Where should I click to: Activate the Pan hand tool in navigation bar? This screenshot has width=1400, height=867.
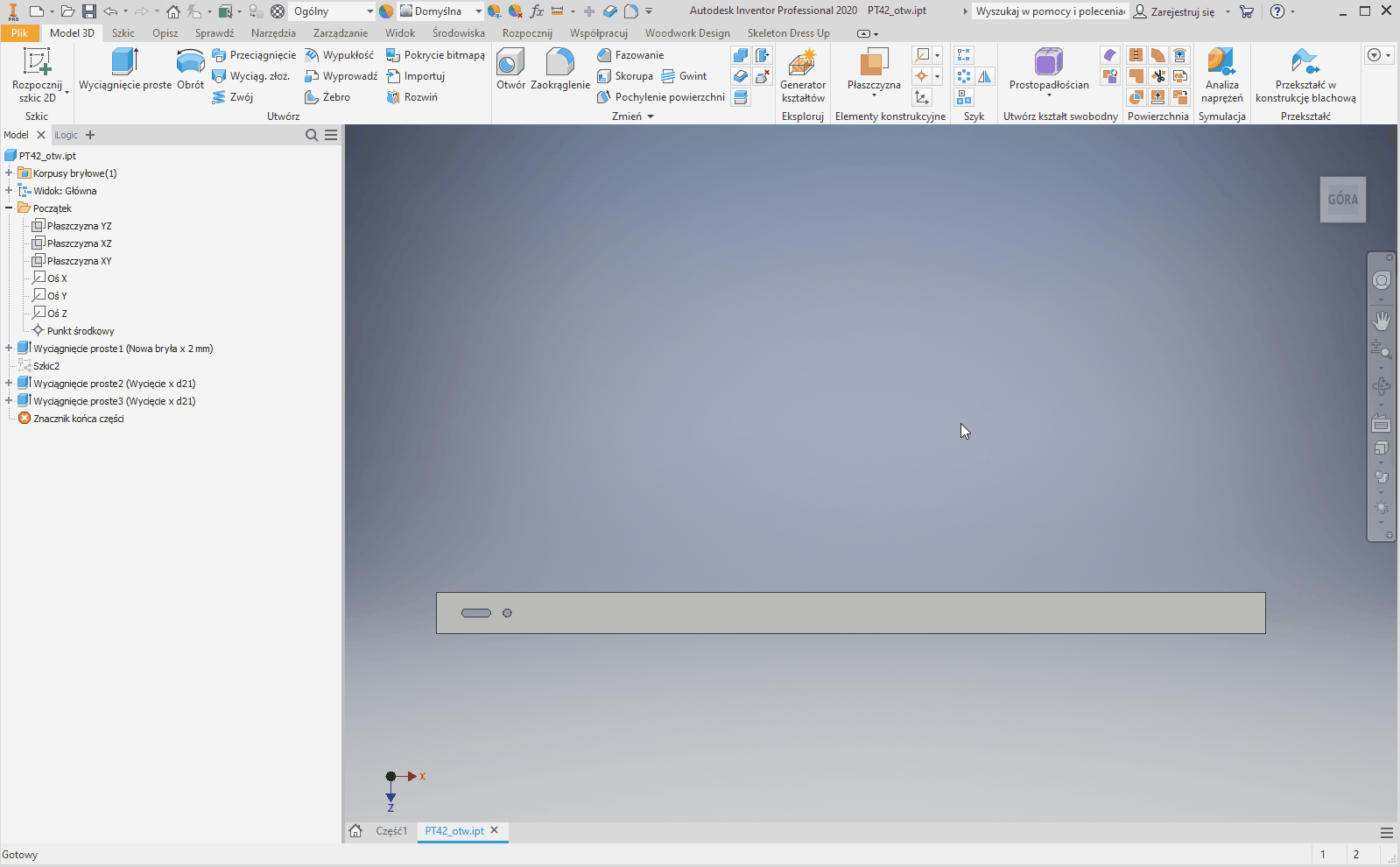pos(1381,321)
